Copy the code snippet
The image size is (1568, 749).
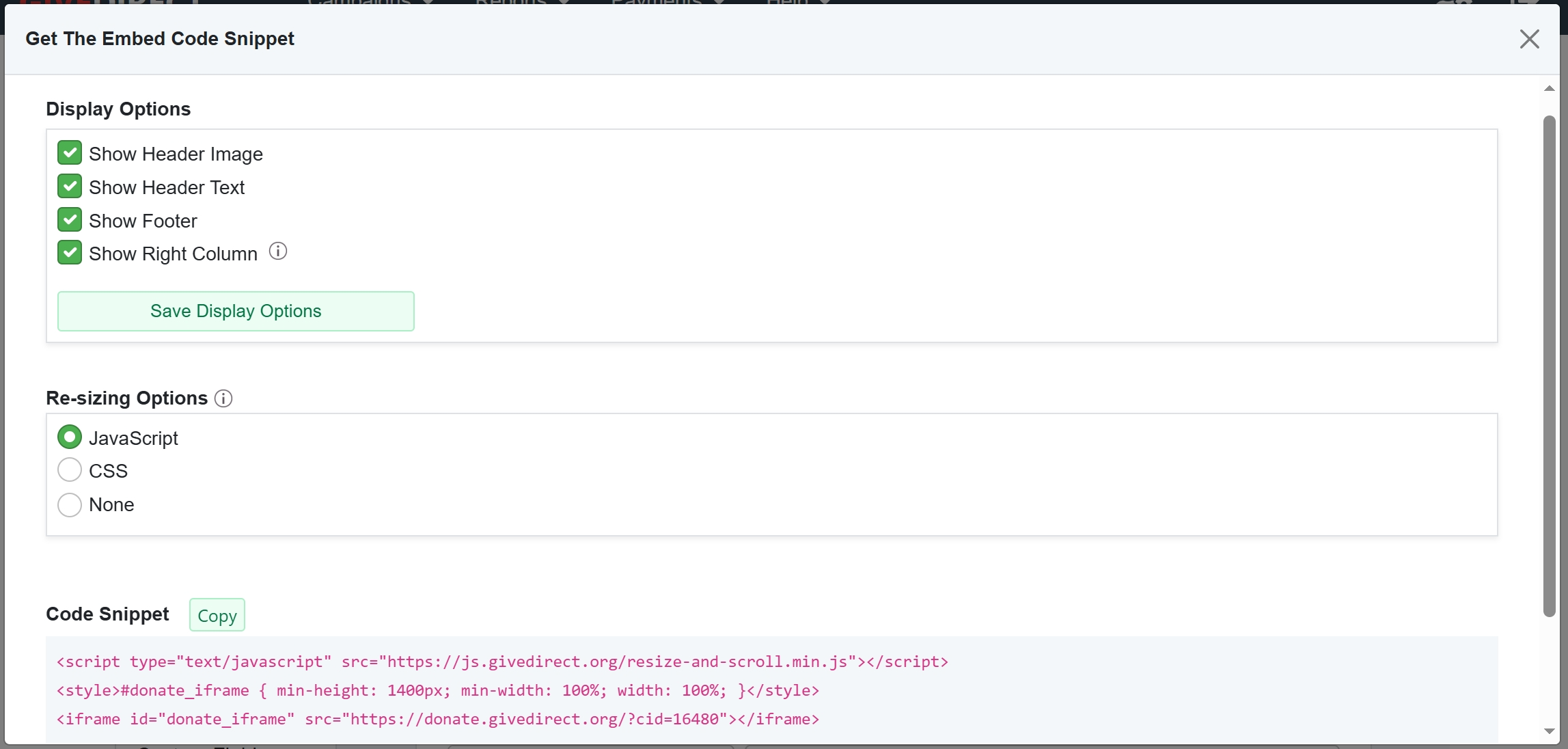tap(217, 615)
